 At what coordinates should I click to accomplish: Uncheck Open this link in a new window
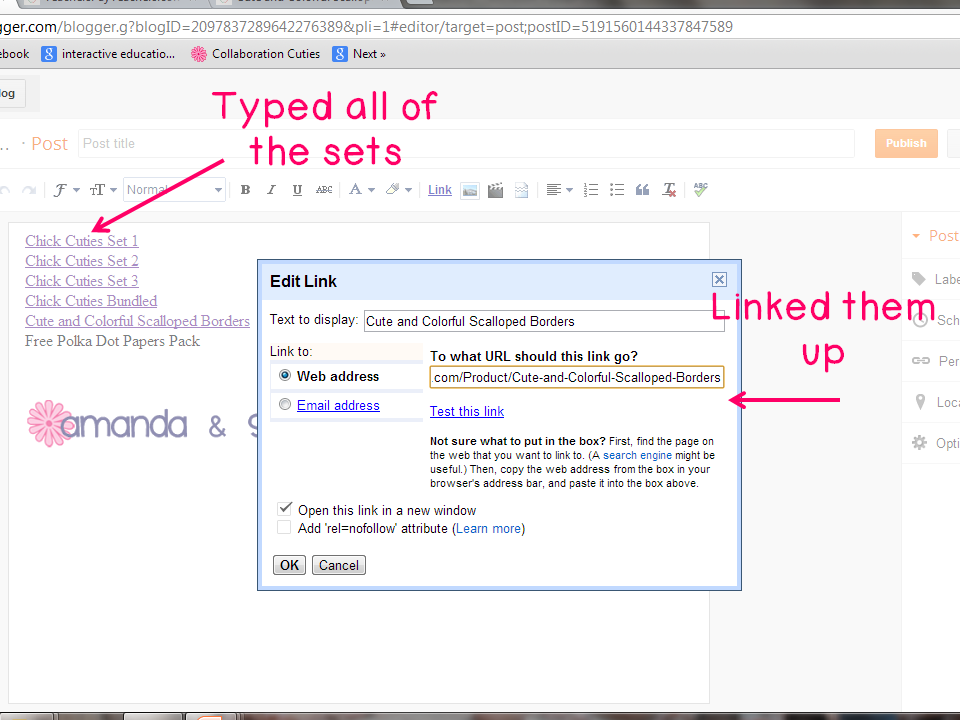pos(285,508)
